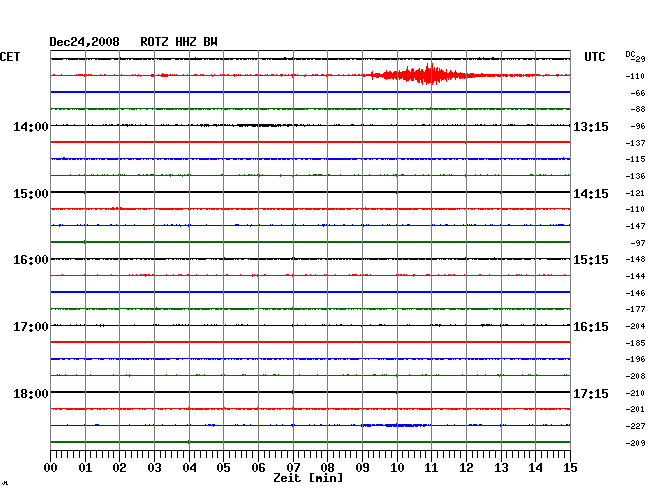Click minute 02 on the time axis

tap(119, 467)
